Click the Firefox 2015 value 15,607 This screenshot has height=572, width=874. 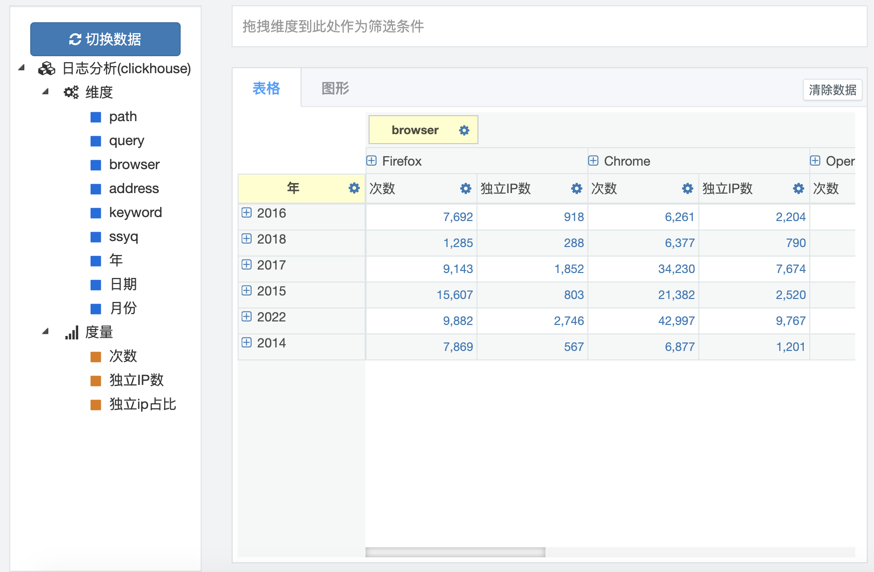coord(454,295)
